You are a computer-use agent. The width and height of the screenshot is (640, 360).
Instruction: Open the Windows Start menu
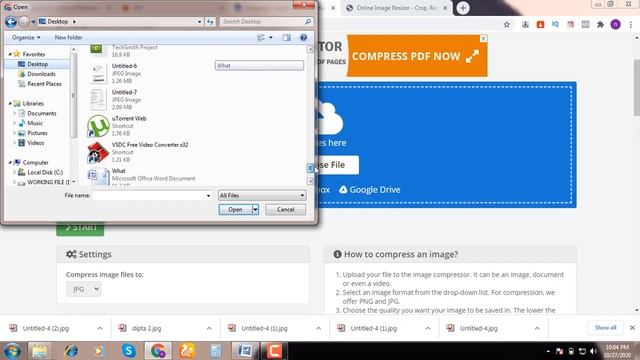13,351
